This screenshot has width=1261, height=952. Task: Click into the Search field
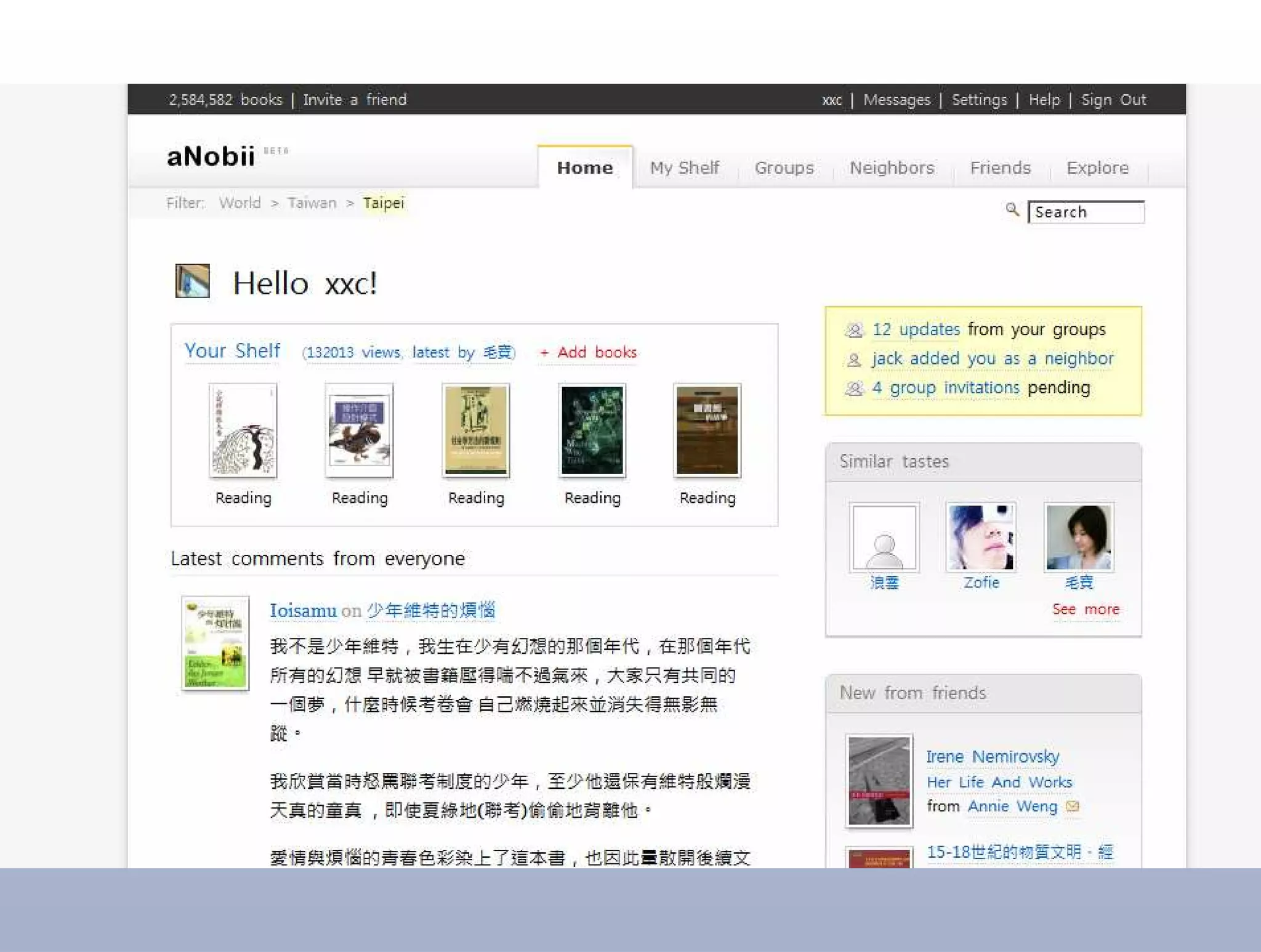point(1086,212)
